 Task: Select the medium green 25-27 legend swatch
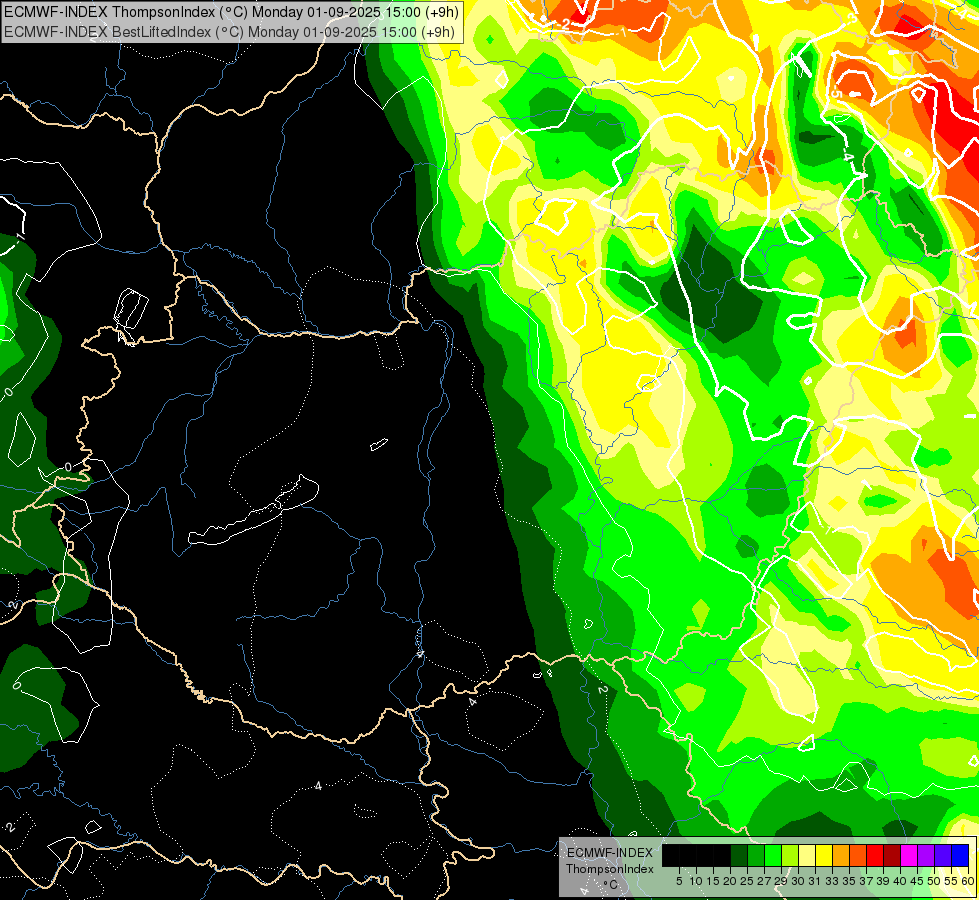coord(756,855)
